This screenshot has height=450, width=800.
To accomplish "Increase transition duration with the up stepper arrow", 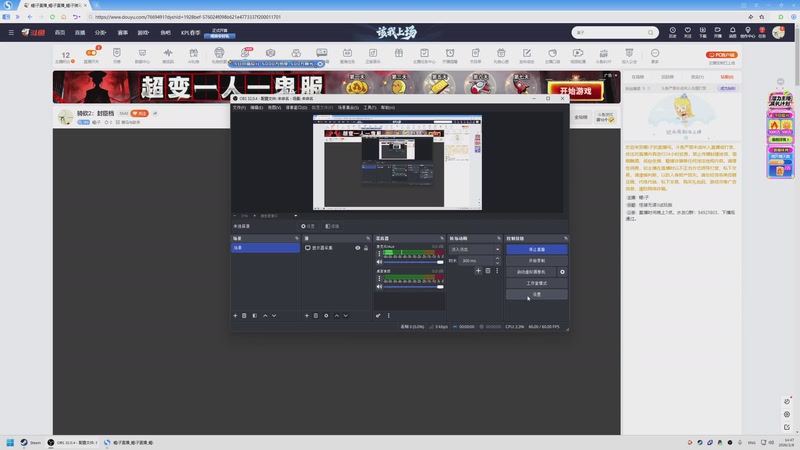I will pos(497,259).
